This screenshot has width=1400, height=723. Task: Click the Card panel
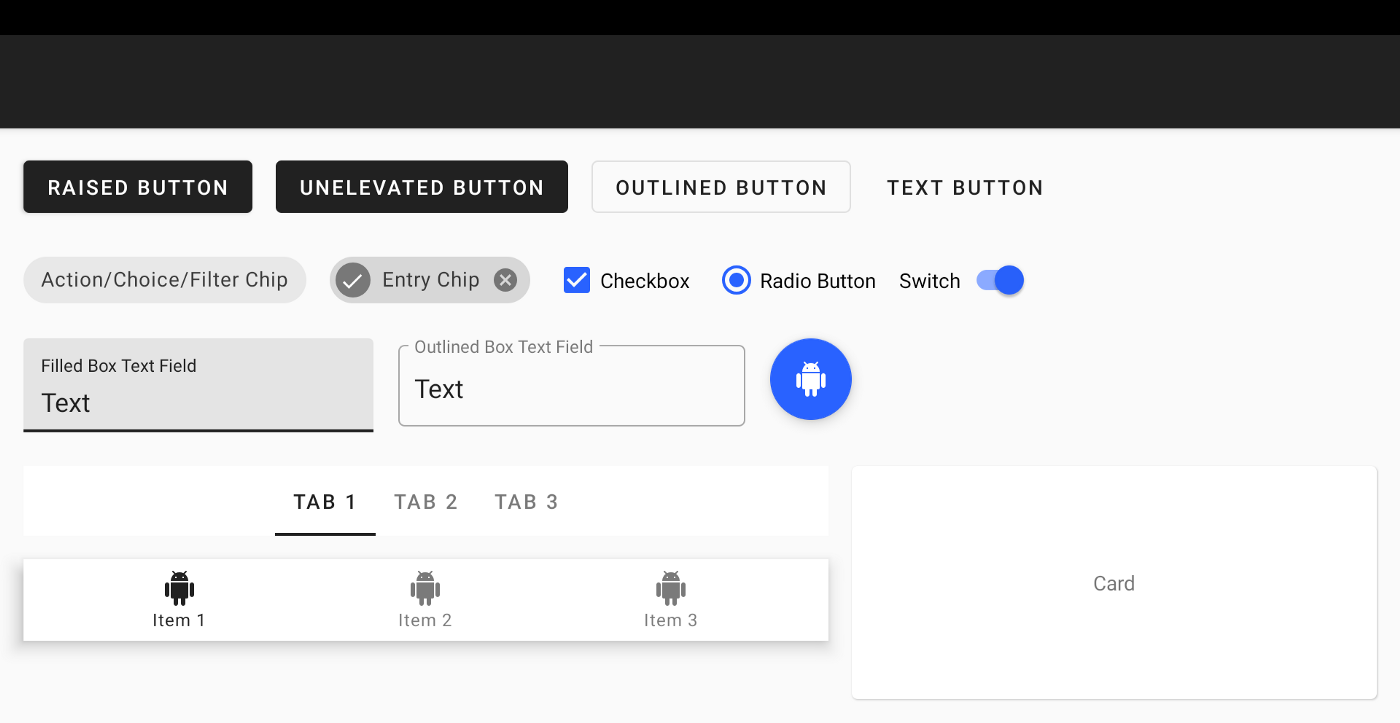click(x=1114, y=583)
